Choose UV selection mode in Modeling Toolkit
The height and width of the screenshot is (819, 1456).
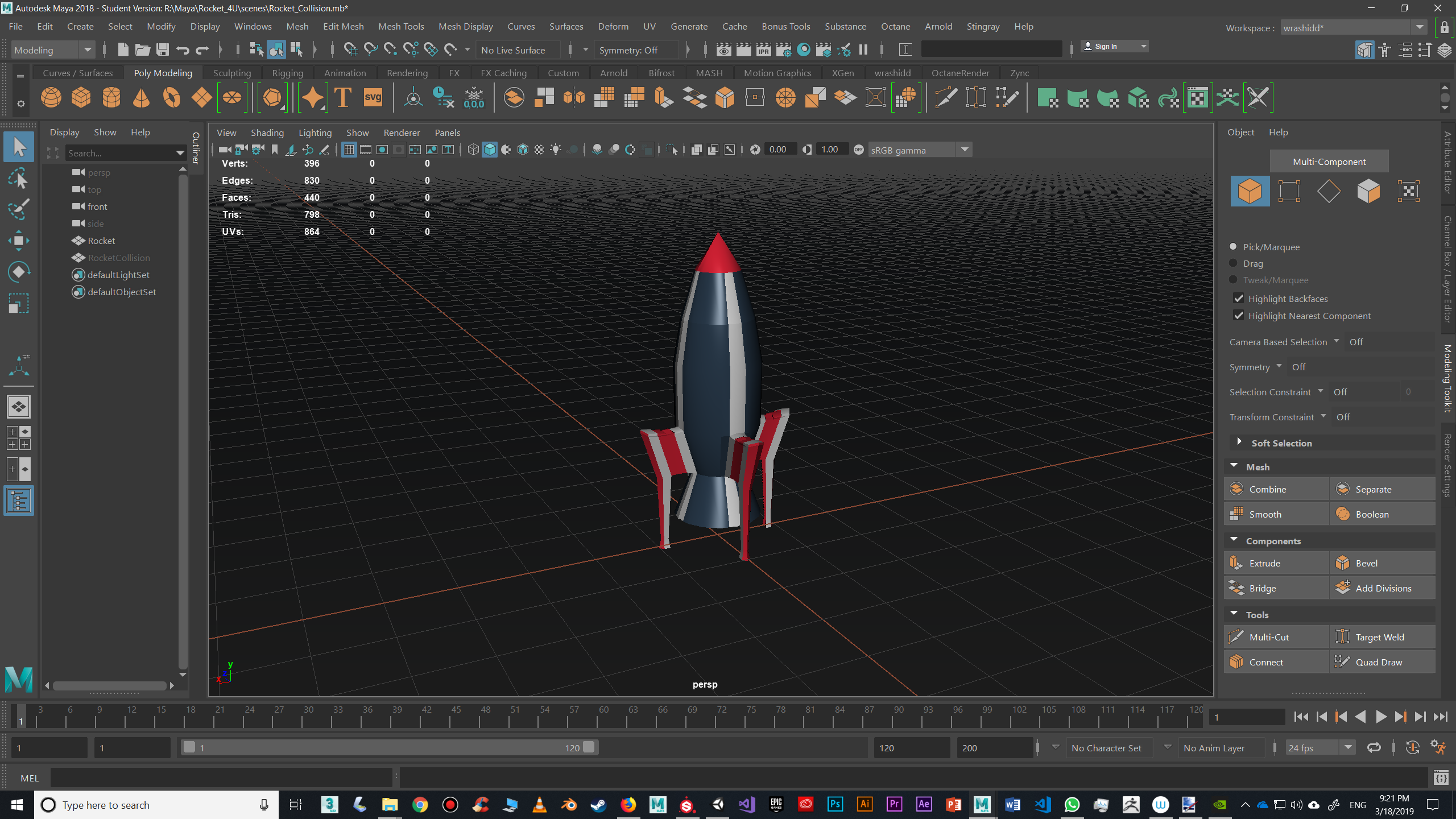(x=1408, y=191)
